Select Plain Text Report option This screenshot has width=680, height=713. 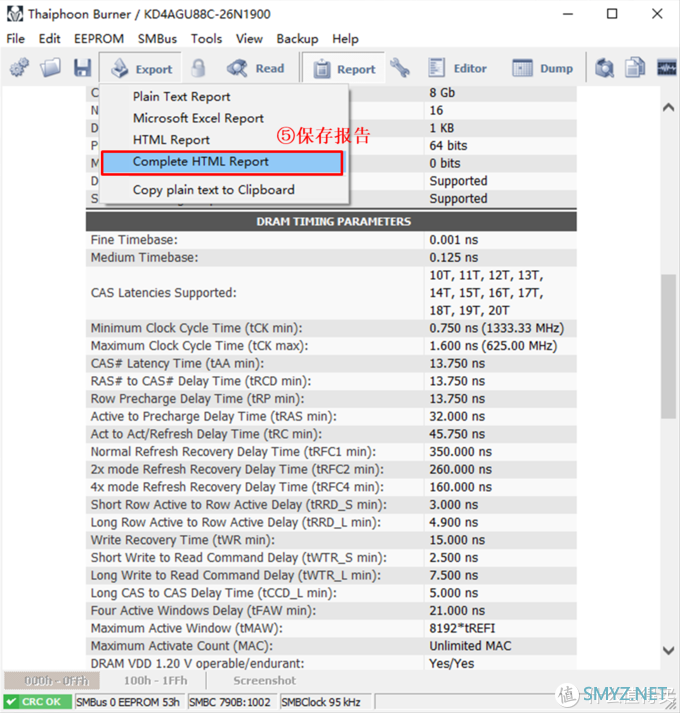[182, 97]
